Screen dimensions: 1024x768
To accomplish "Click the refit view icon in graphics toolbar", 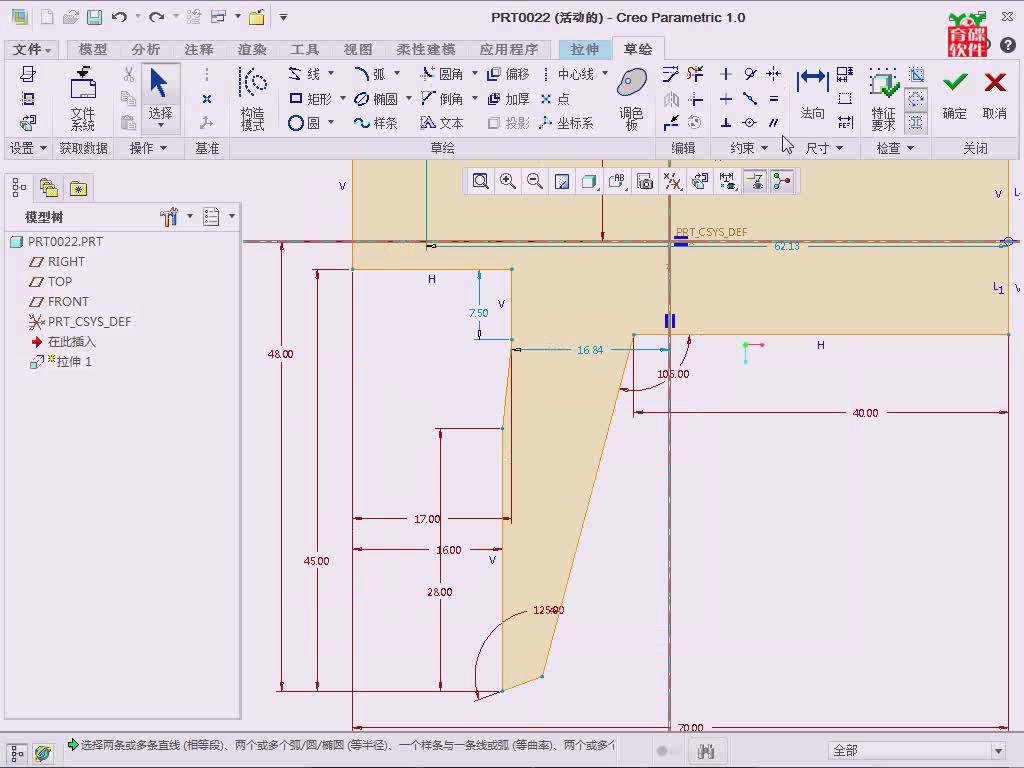I will coord(481,181).
